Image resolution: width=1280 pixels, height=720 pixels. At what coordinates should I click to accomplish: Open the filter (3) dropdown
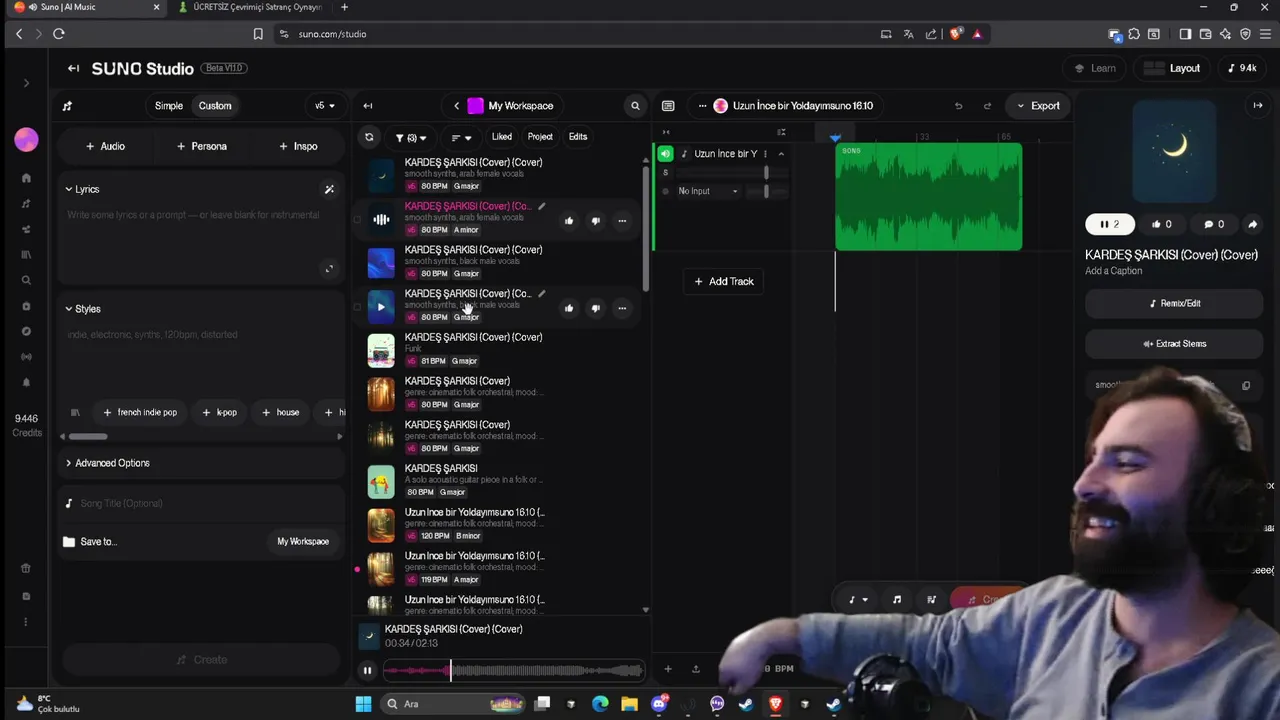tap(410, 138)
